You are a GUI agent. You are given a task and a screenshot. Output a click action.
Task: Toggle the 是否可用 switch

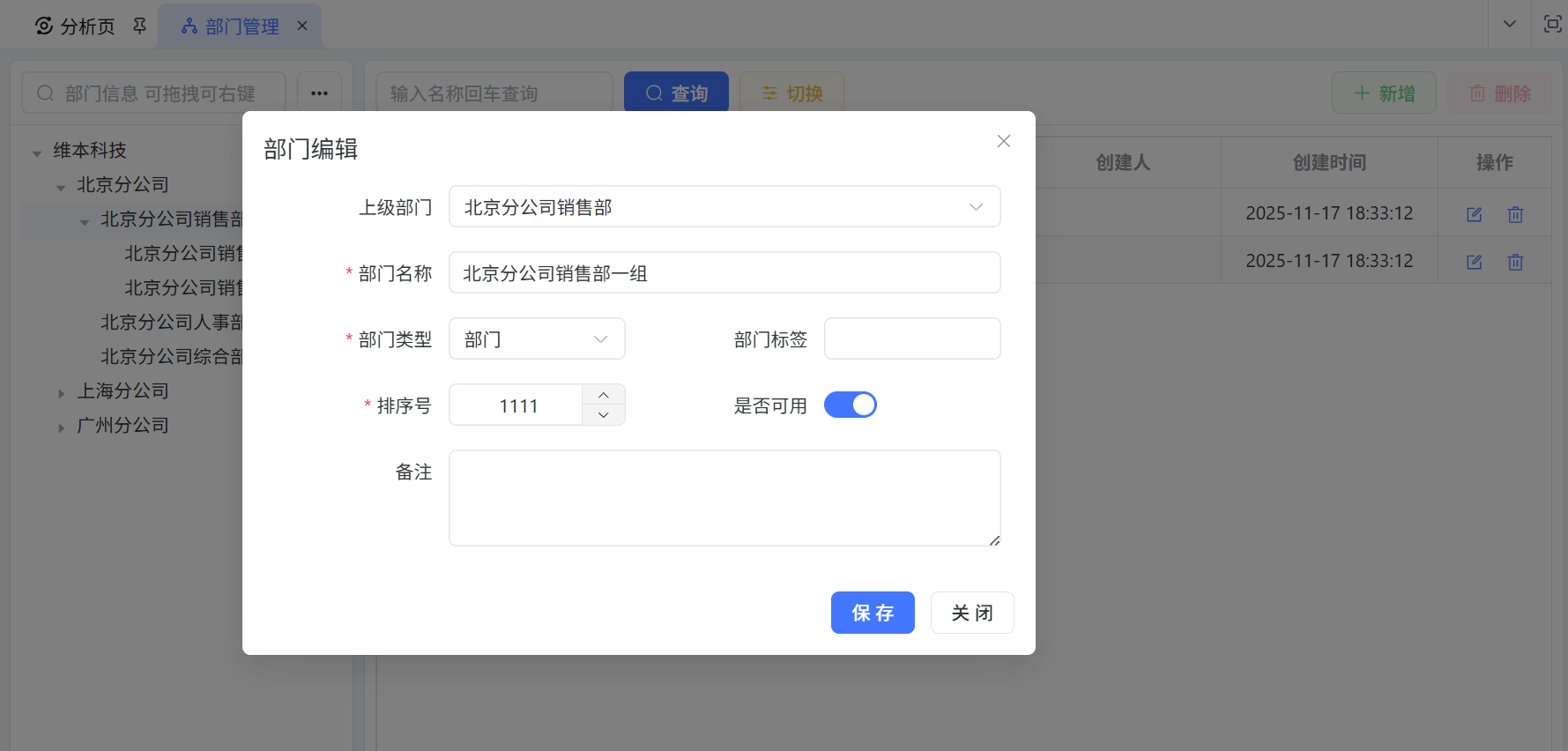[850, 405]
